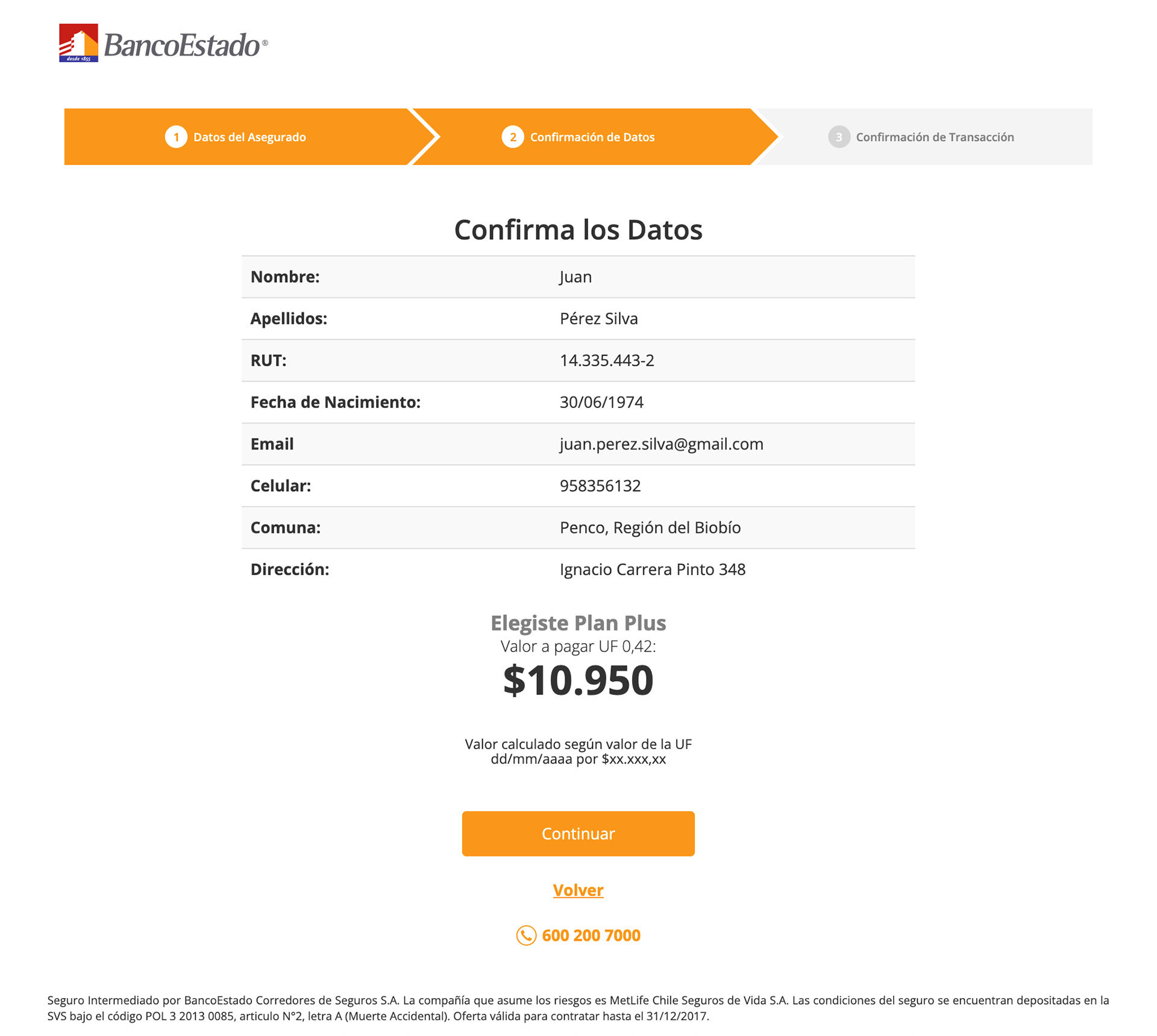Image resolution: width=1157 pixels, height=1036 pixels.
Task: Select step 3 number circle
Action: (838, 137)
